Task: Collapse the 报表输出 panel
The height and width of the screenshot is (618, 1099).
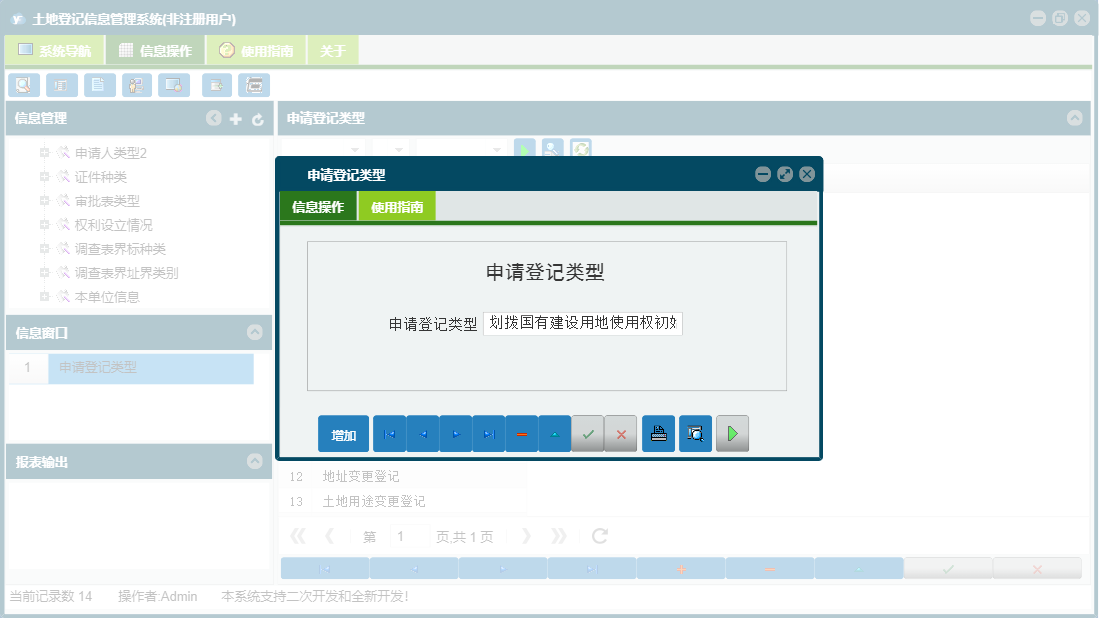Action: [257, 461]
